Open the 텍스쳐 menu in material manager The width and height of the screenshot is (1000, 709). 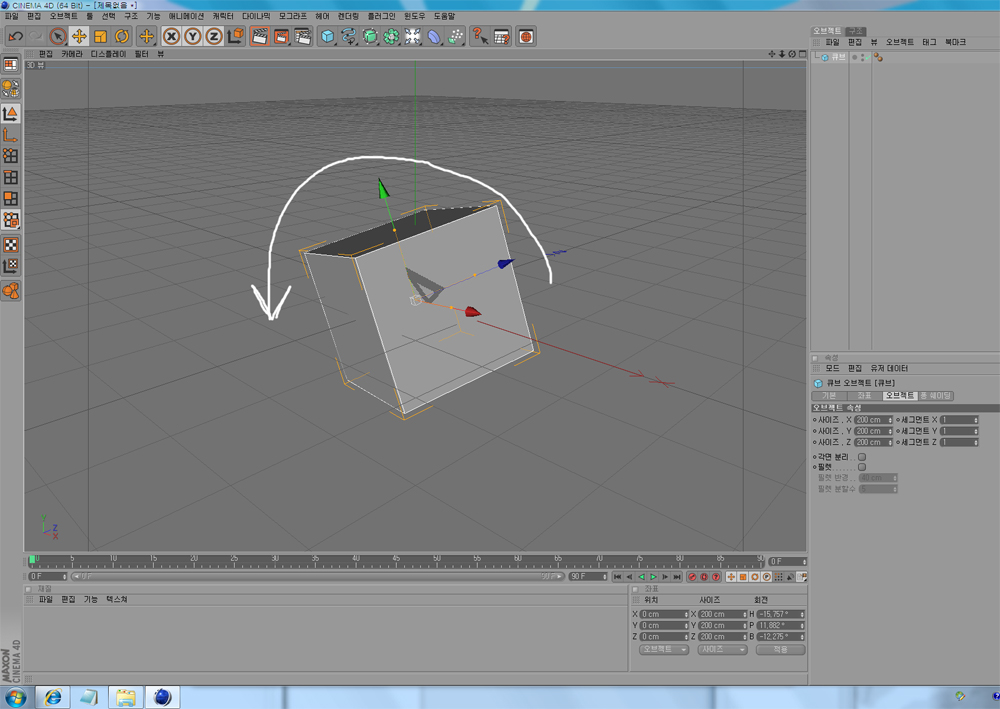coord(117,600)
